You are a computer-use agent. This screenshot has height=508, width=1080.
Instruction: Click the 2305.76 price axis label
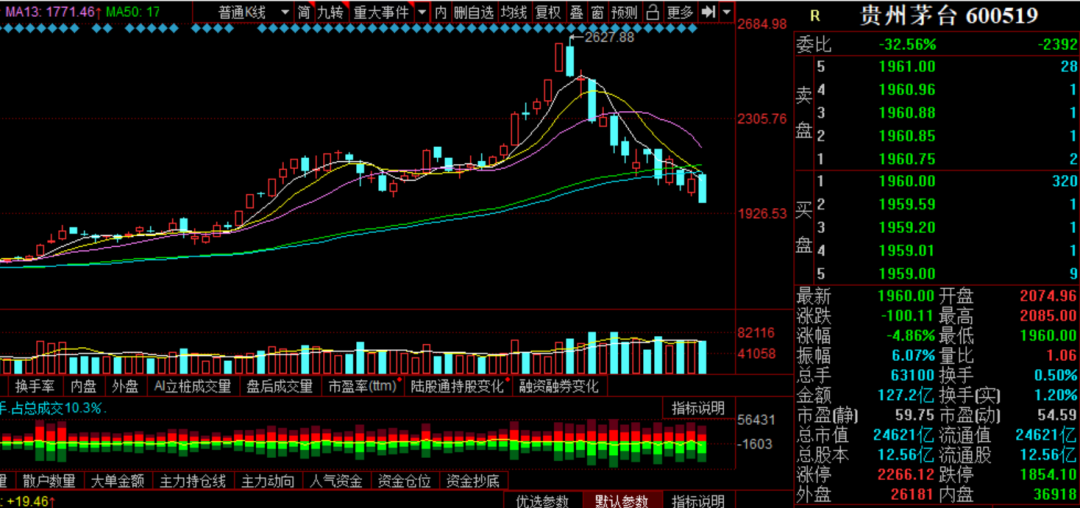762,119
